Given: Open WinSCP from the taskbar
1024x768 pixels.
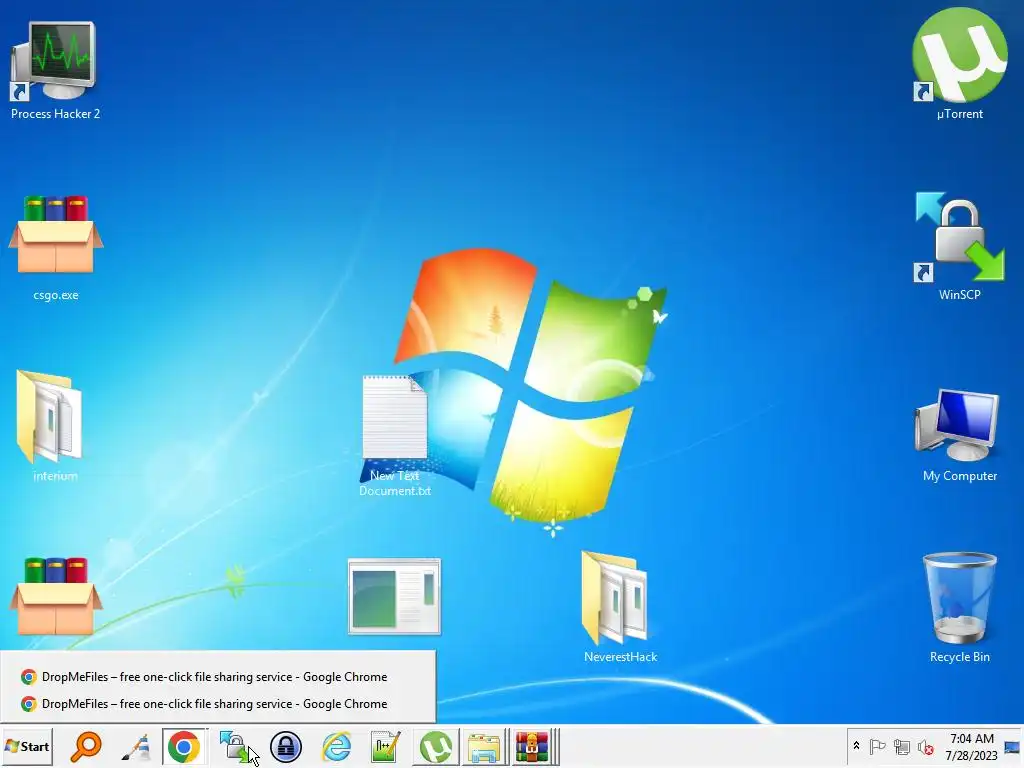Looking at the screenshot, I should 234,746.
